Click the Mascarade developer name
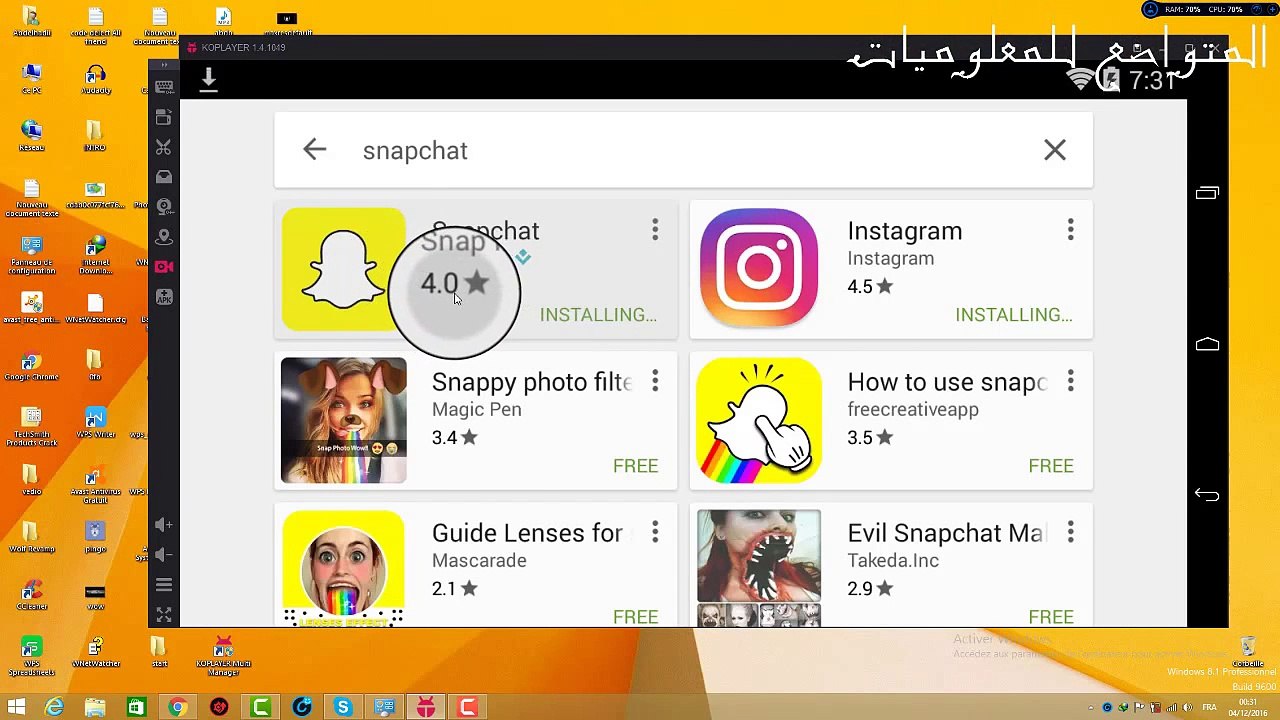The height and width of the screenshot is (720, 1280). click(x=479, y=561)
